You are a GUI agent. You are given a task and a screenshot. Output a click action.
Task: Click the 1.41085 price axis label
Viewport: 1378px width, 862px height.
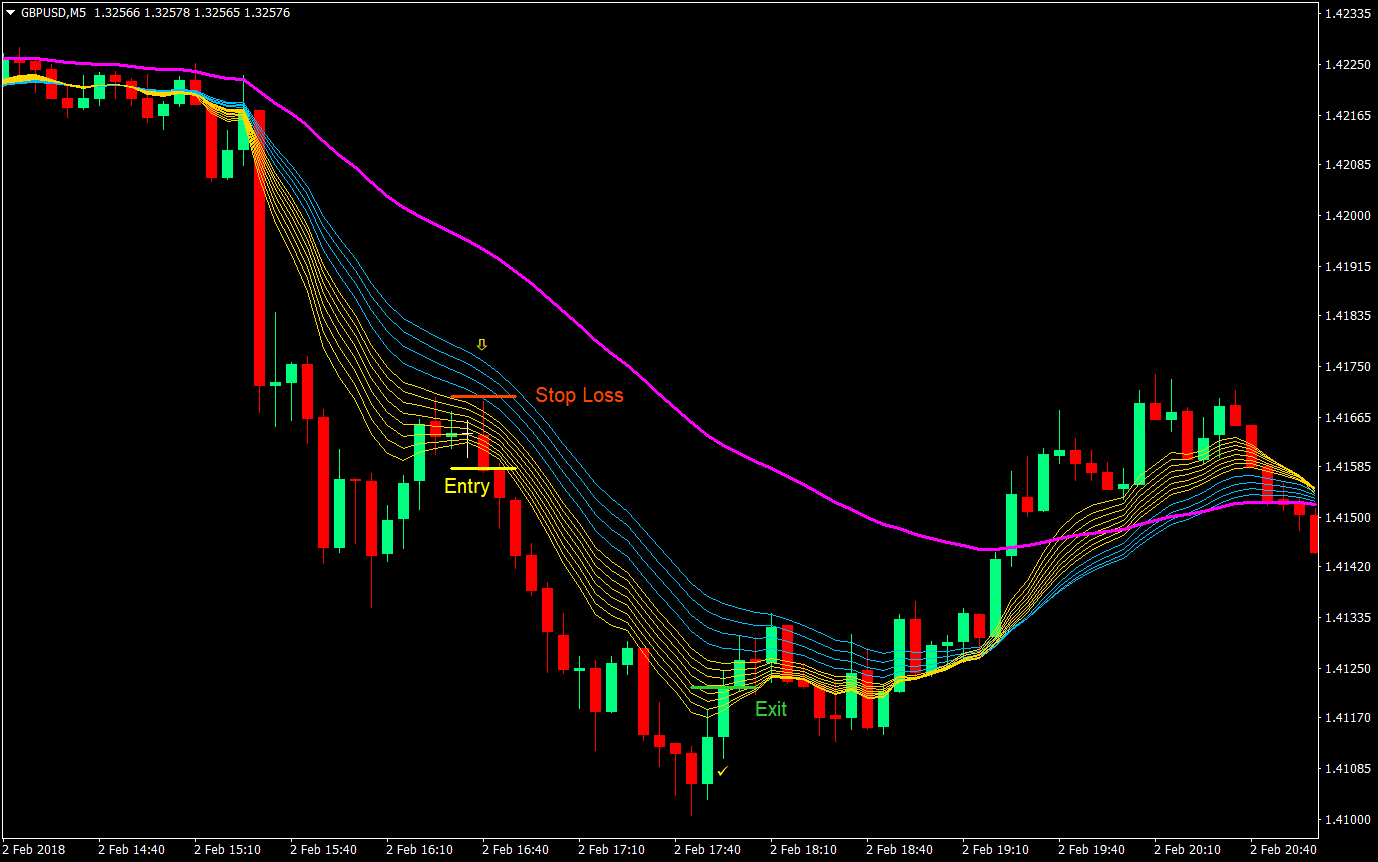pos(1346,769)
